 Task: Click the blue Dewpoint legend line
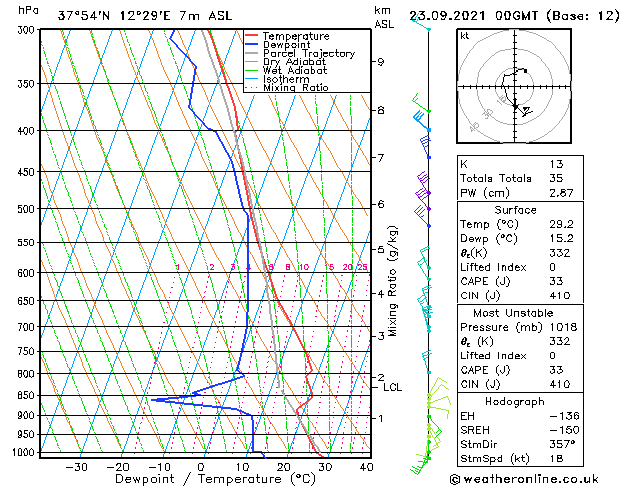pos(252,45)
